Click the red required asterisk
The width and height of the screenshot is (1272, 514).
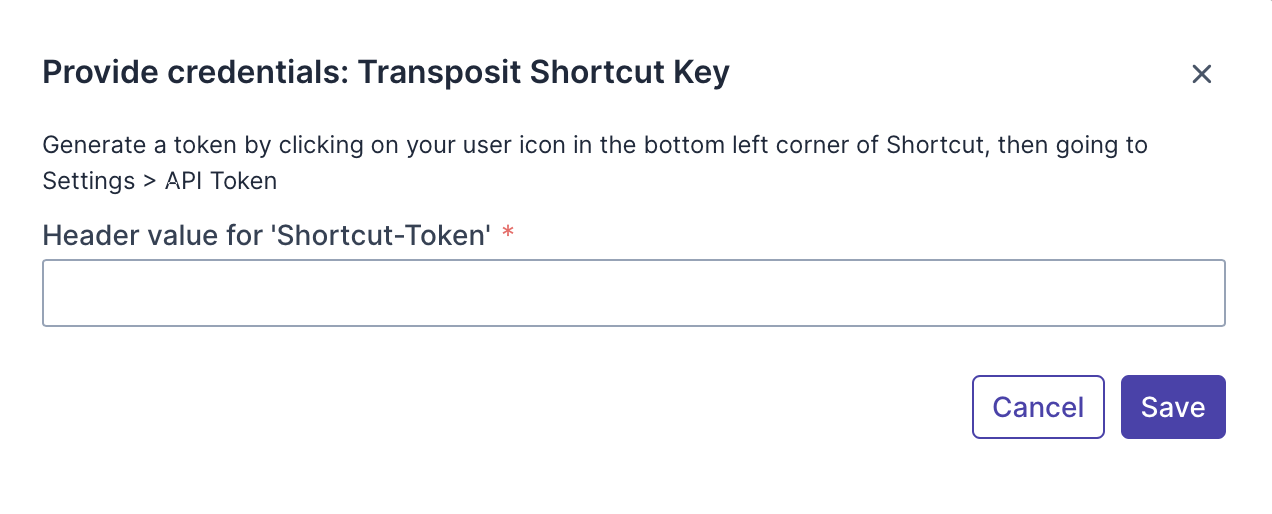tap(508, 235)
